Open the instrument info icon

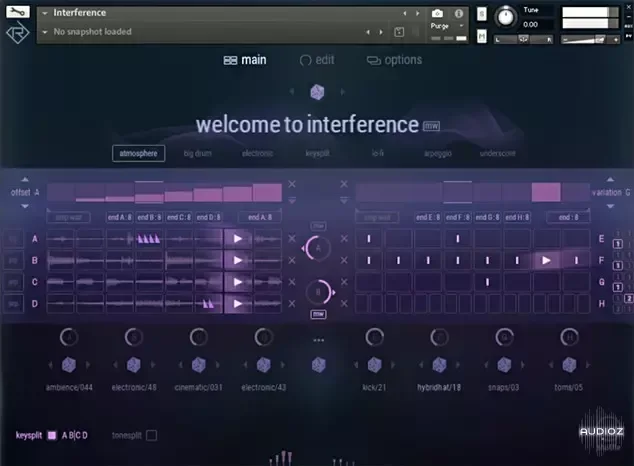(x=459, y=13)
